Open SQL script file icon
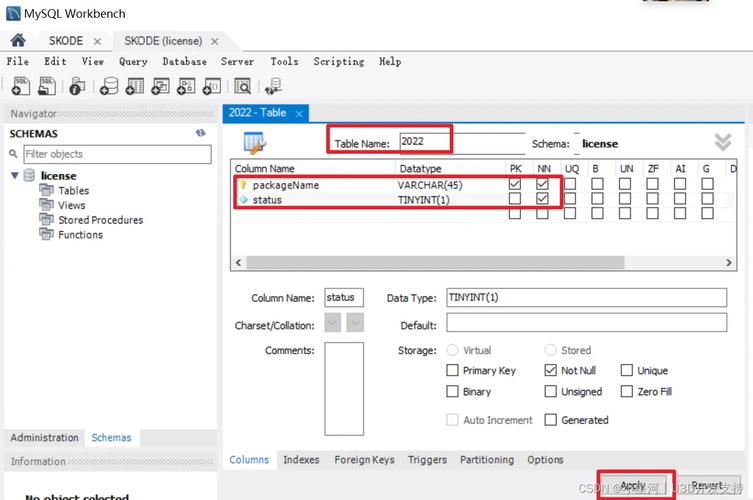 tap(47, 86)
